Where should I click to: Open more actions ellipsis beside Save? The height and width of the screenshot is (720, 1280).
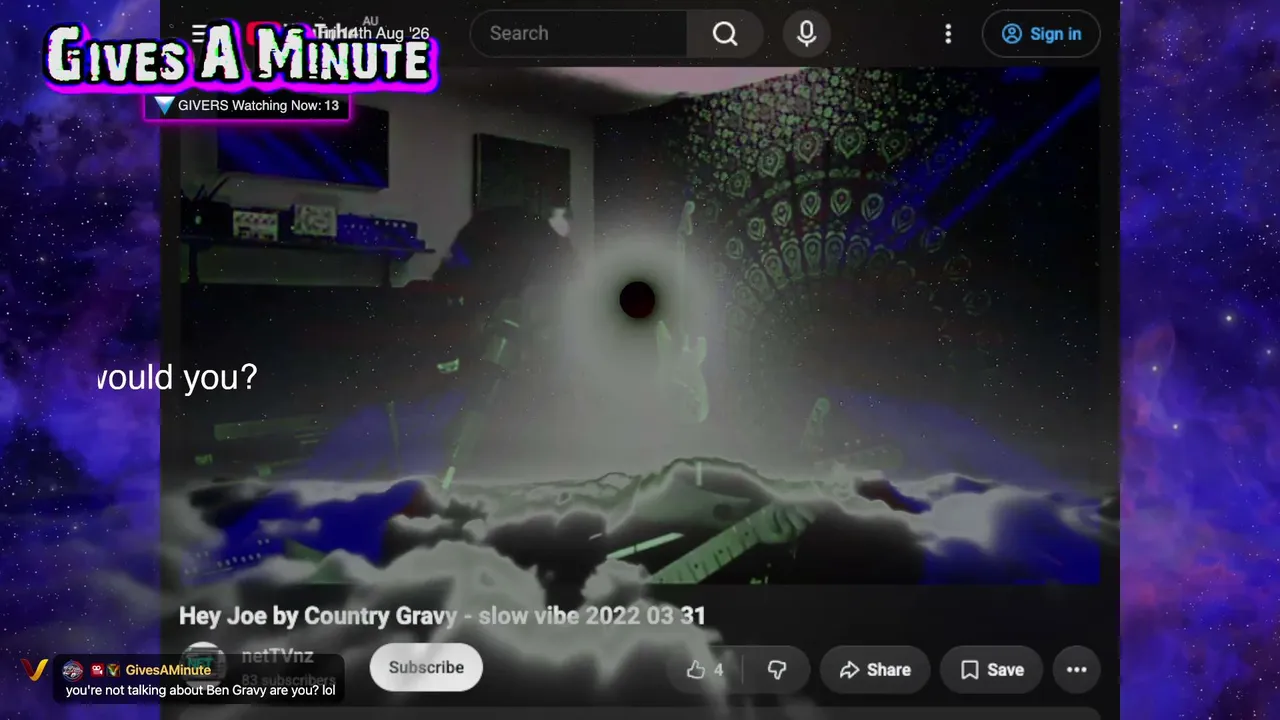tap(1076, 670)
